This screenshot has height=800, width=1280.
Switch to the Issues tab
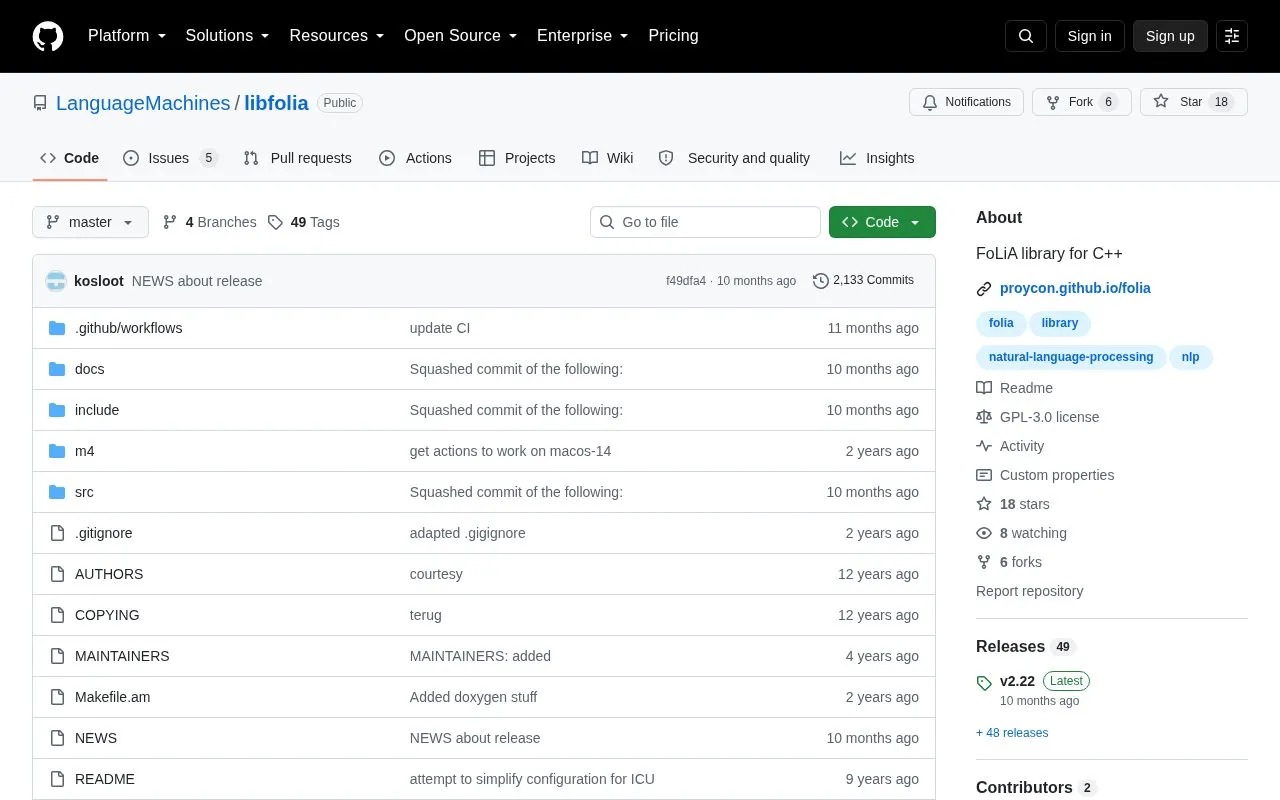pyautogui.click(x=170, y=158)
